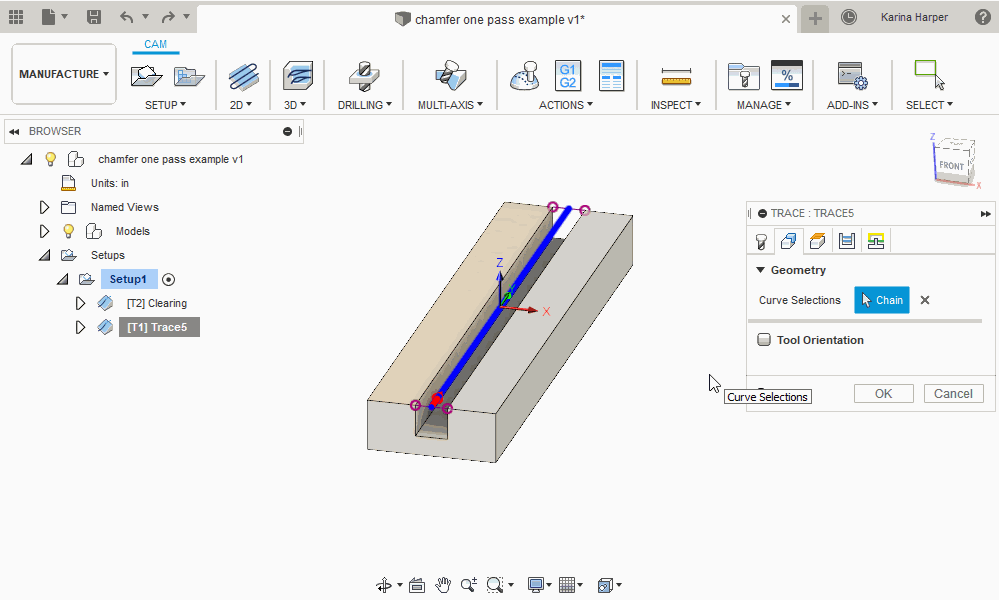Undo the last action

click(x=127, y=17)
